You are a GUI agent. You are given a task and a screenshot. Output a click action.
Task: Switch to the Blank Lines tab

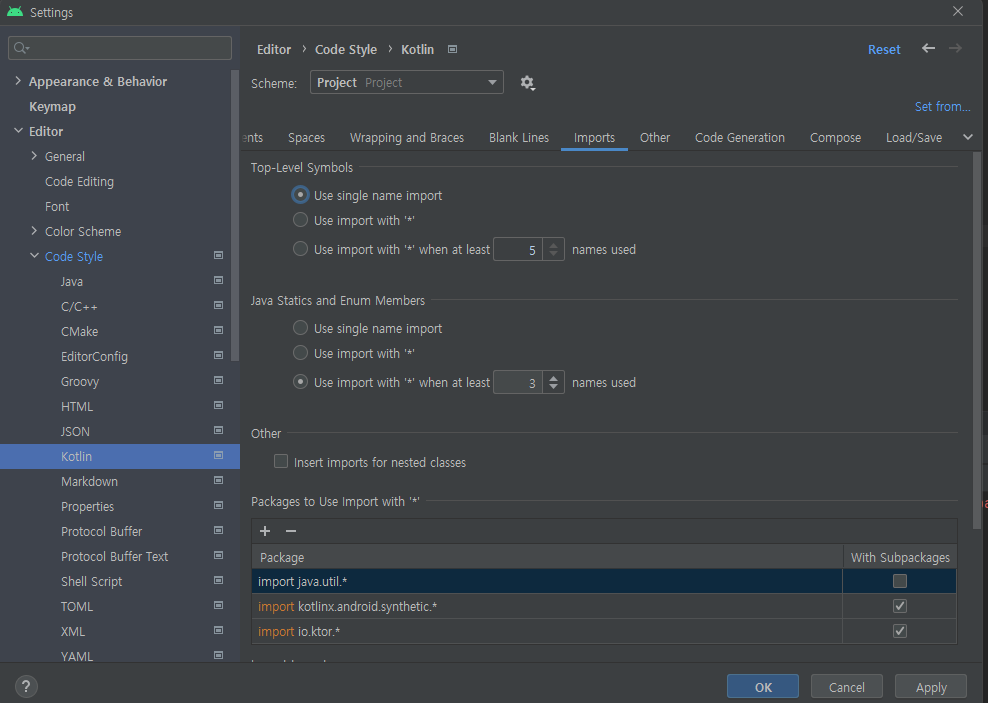tap(519, 137)
